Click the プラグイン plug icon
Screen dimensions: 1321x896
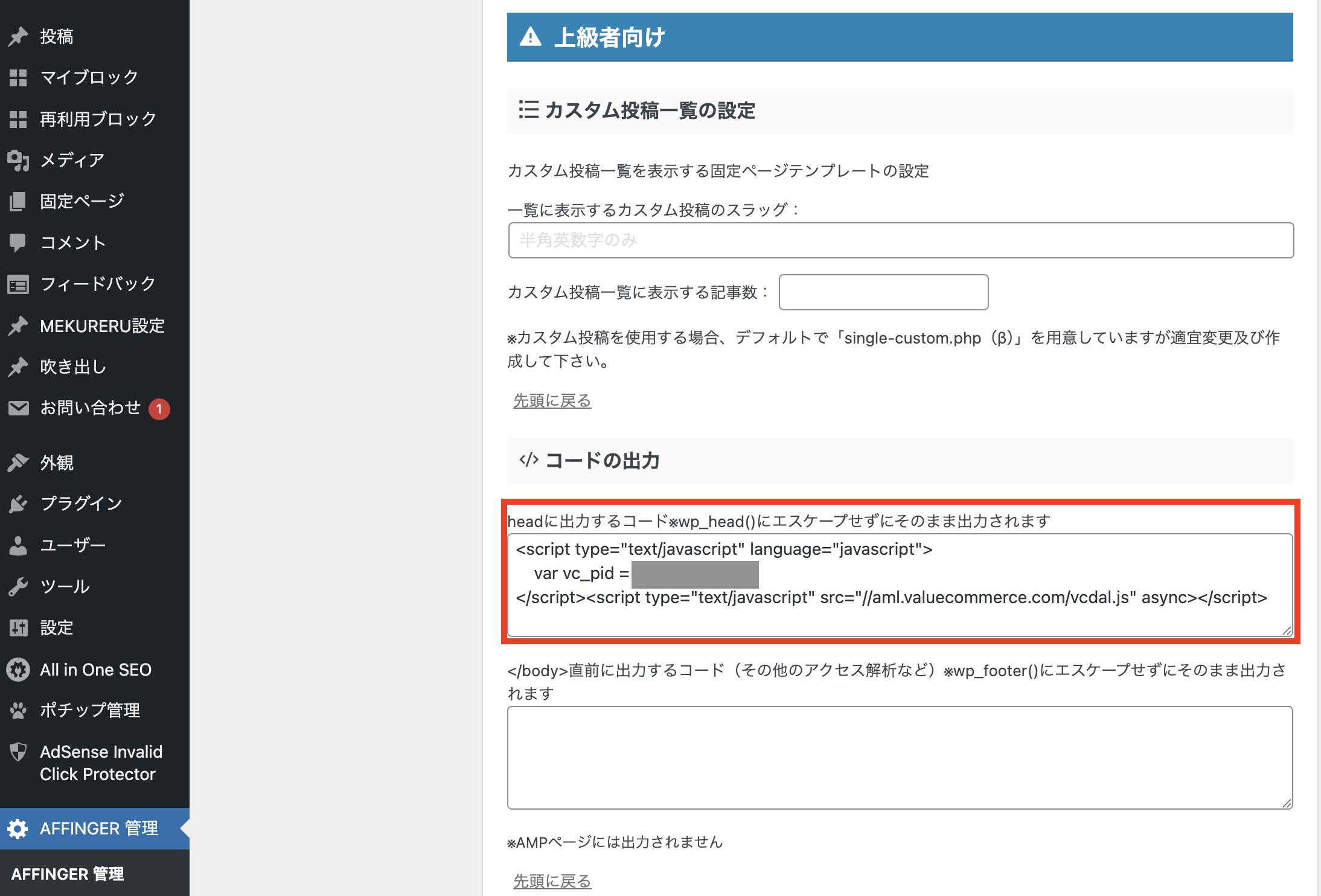(18, 504)
